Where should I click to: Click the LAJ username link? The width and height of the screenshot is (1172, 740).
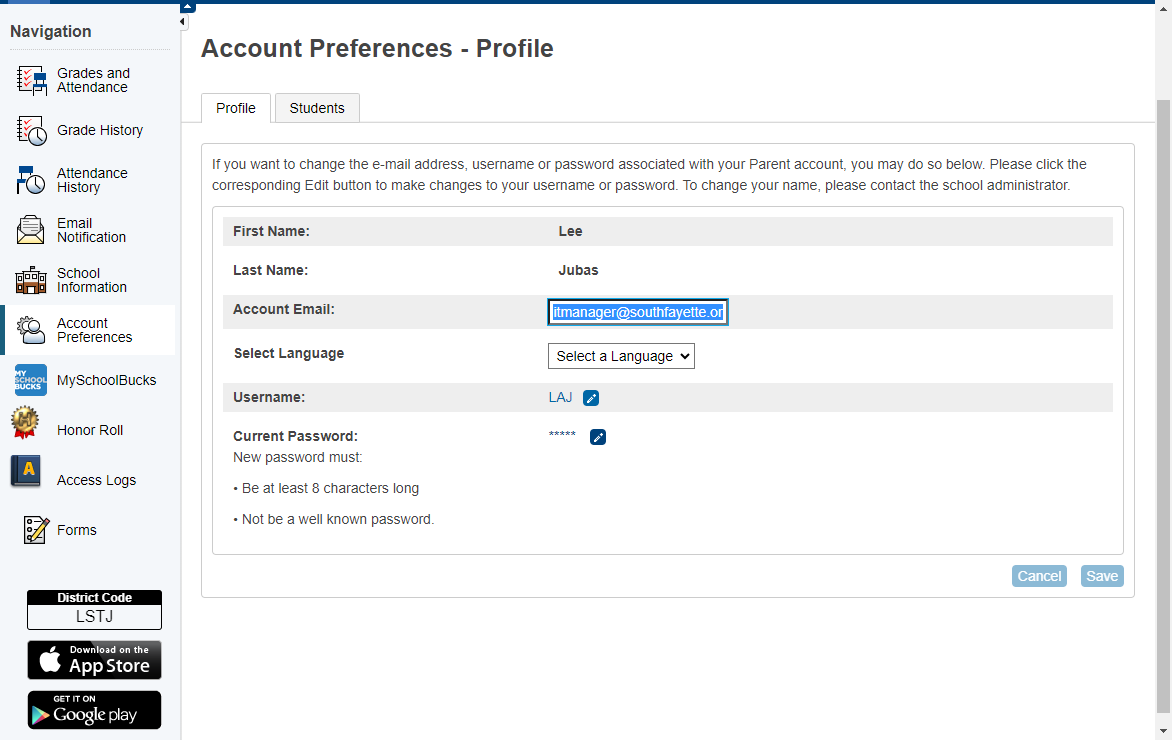[x=561, y=398]
